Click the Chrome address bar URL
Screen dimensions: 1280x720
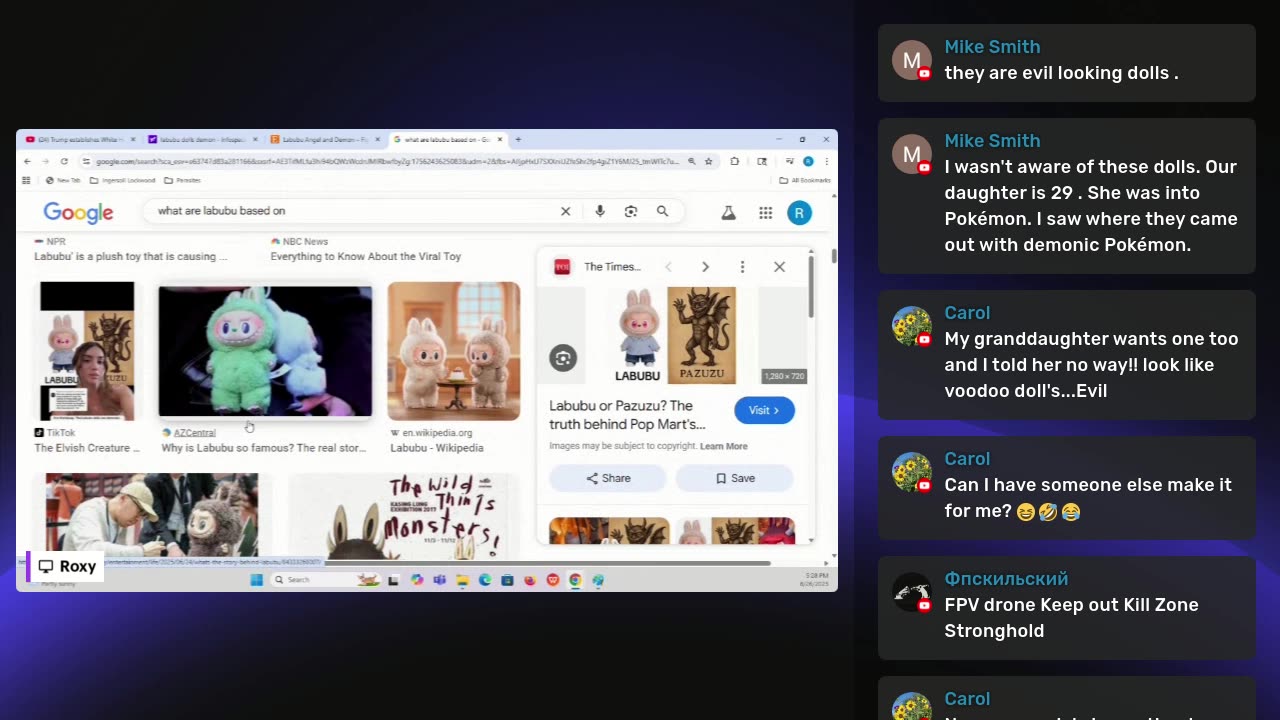[387, 161]
